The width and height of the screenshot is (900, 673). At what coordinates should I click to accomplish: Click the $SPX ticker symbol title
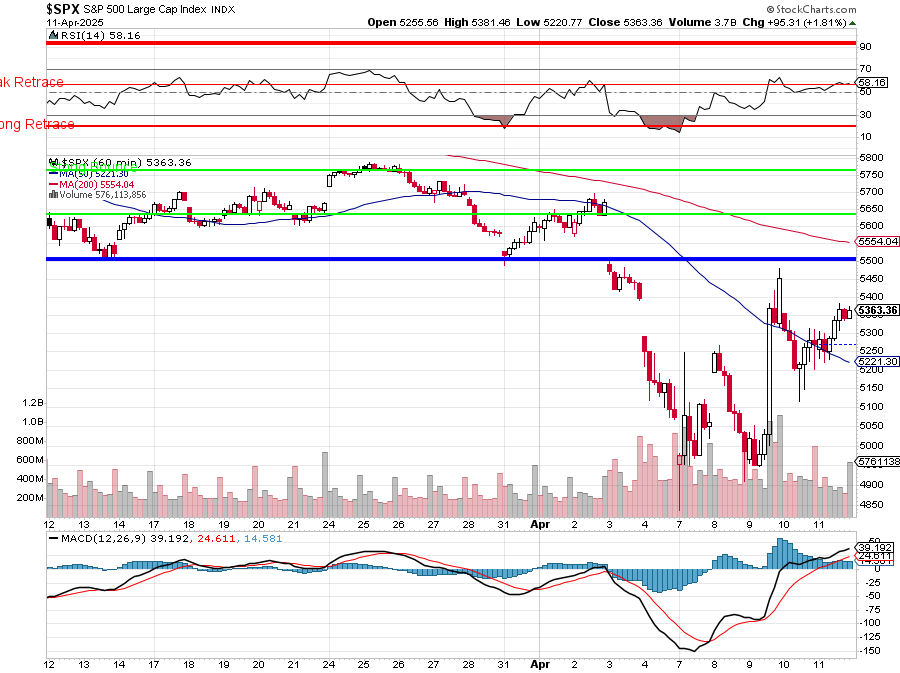[x=65, y=8]
